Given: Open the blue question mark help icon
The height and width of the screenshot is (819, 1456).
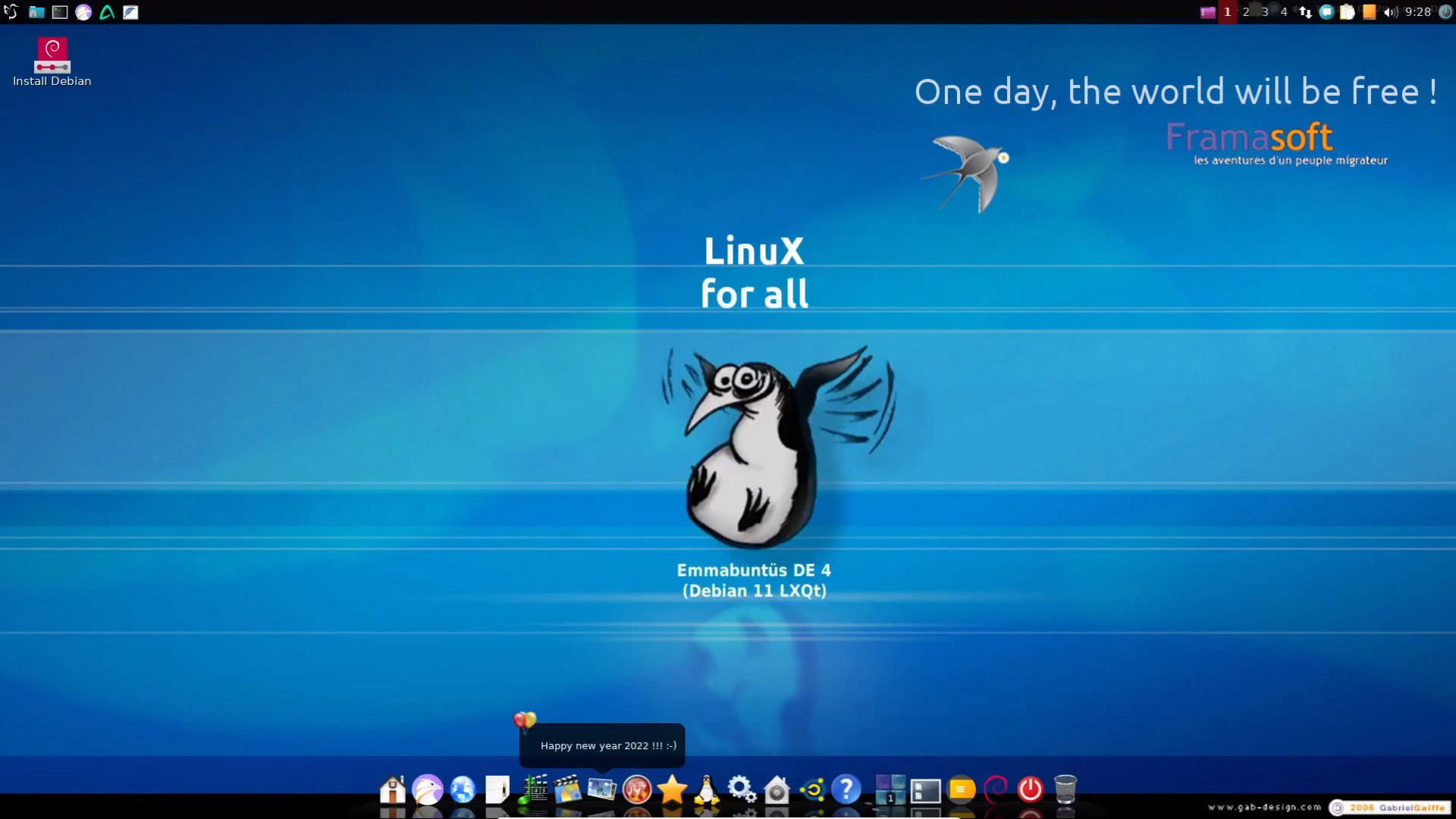Looking at the screenshot, I should [x=846, y=789].
